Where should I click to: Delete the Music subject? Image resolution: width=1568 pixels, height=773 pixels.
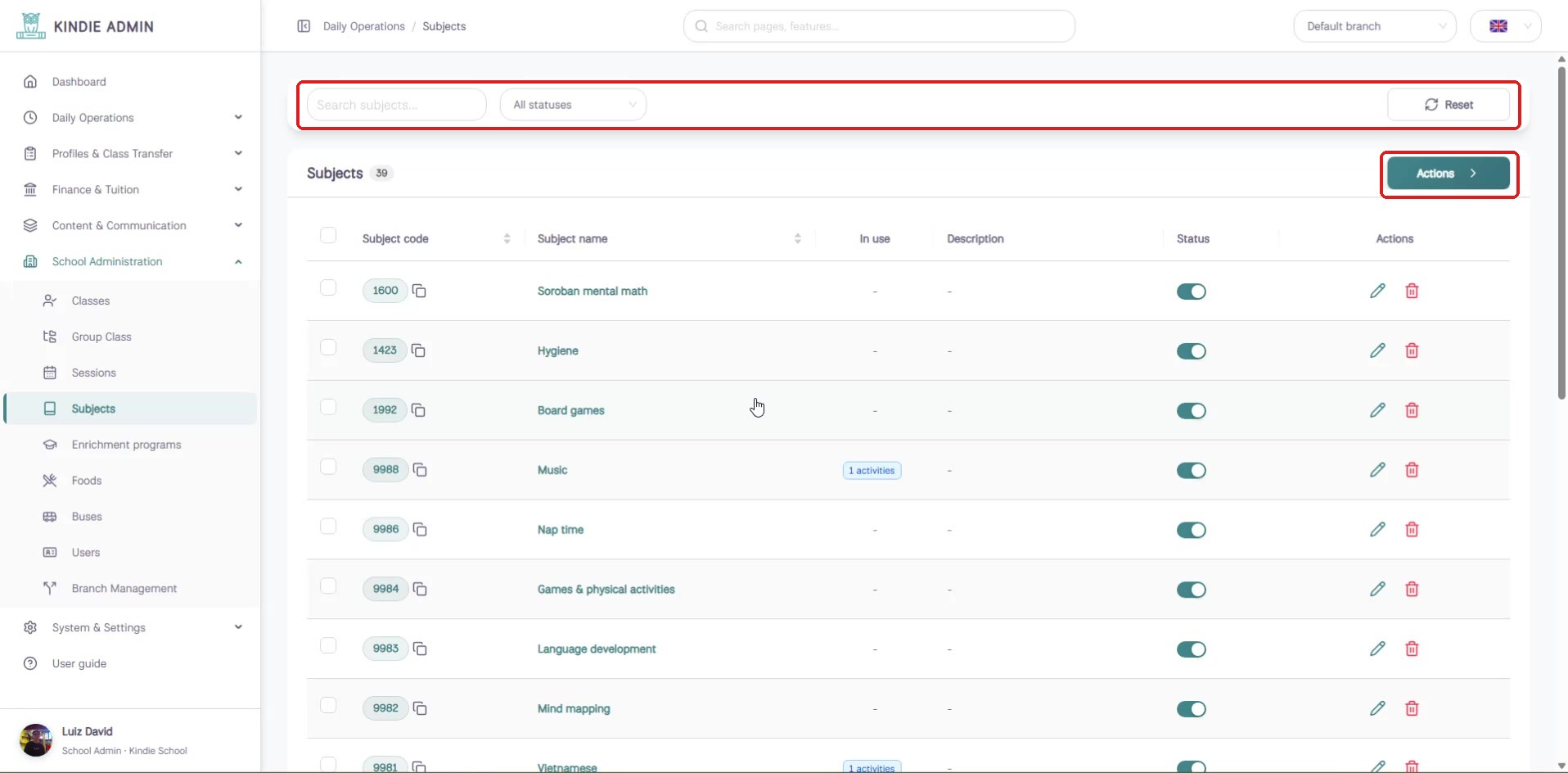tap(1412, 470)
